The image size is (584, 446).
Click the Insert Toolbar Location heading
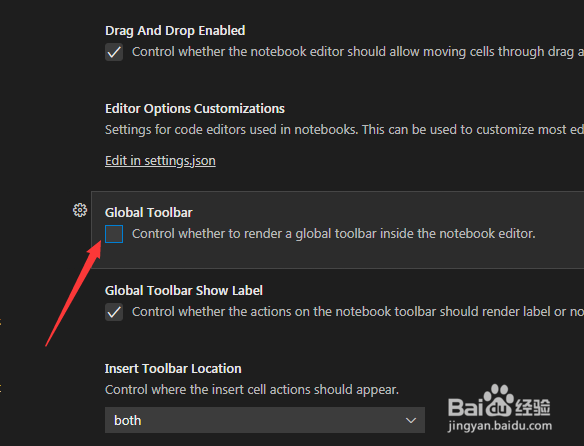click(x=173, y=368)
